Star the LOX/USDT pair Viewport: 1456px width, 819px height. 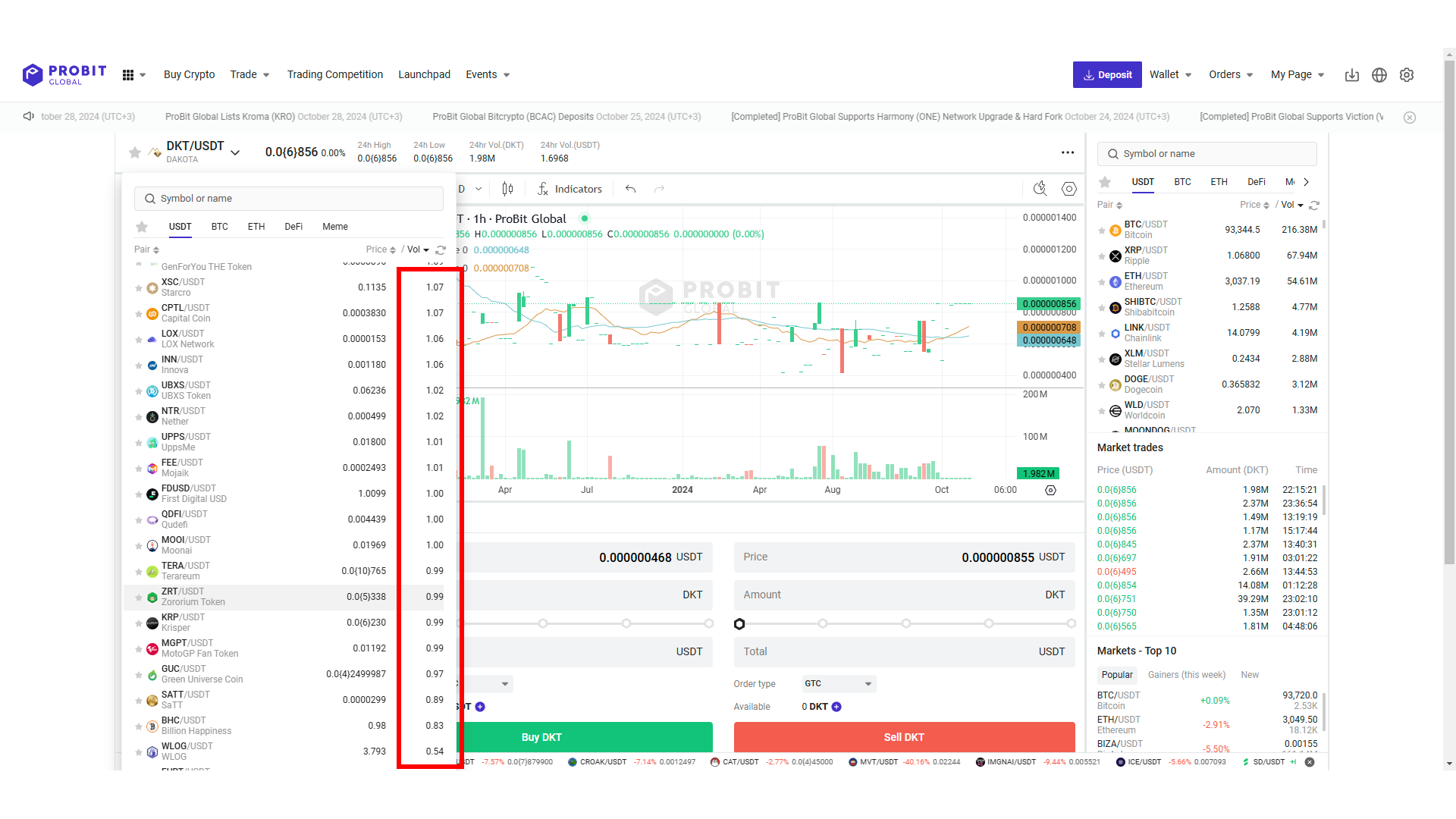coord(139,340)
